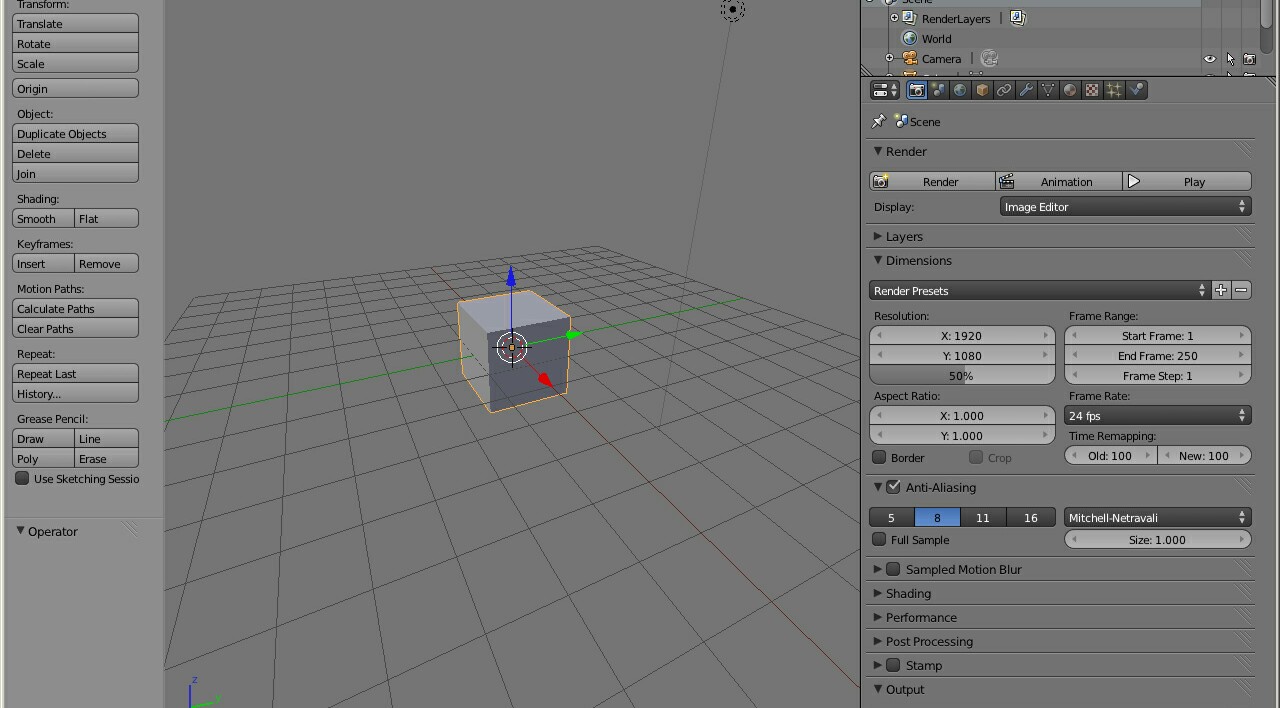Open the World properties tab (globe icon)
This screenshot has width=1280, height=708.
pos(960,90)
